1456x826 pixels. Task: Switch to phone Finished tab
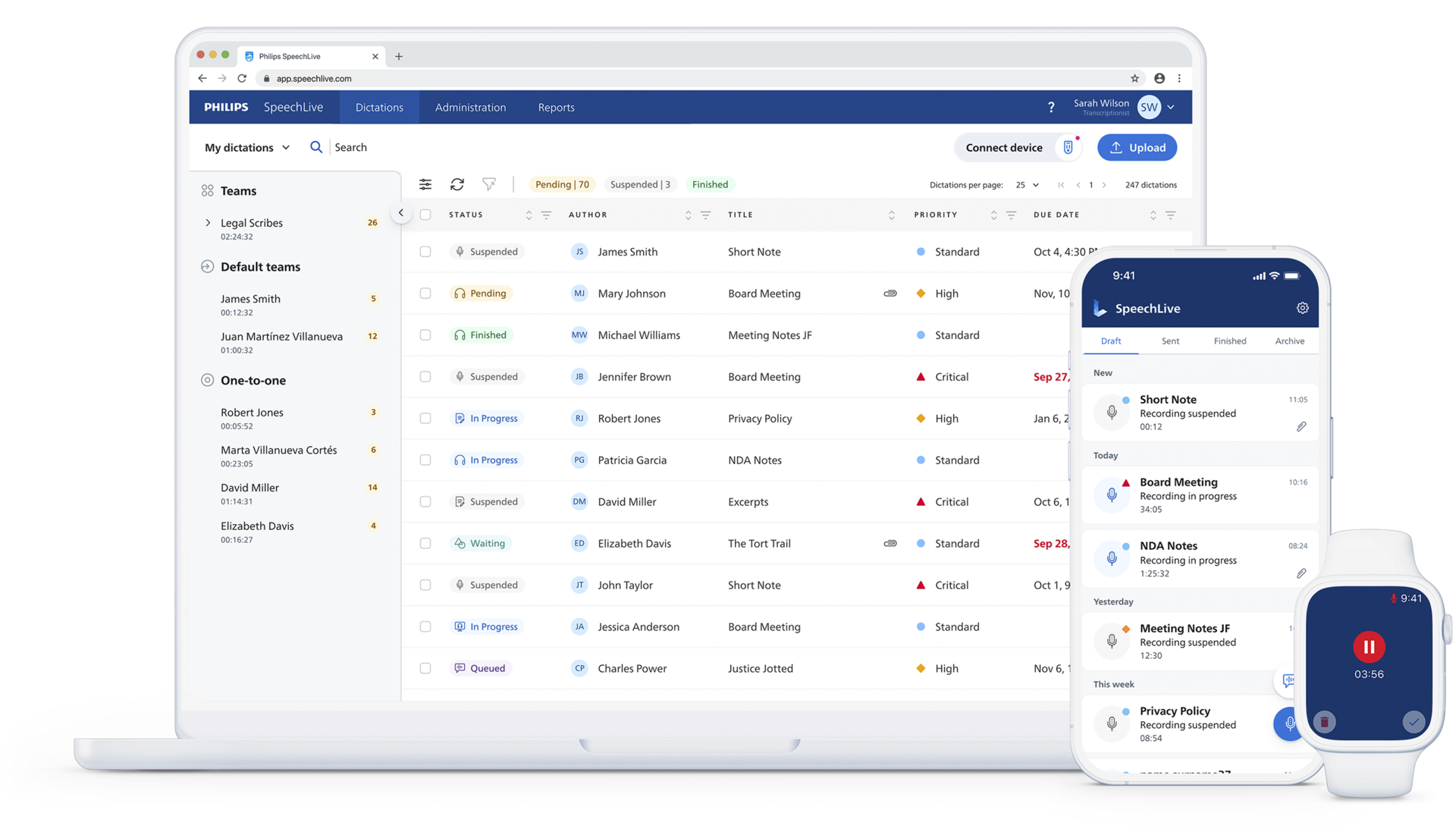point(1229,341)
